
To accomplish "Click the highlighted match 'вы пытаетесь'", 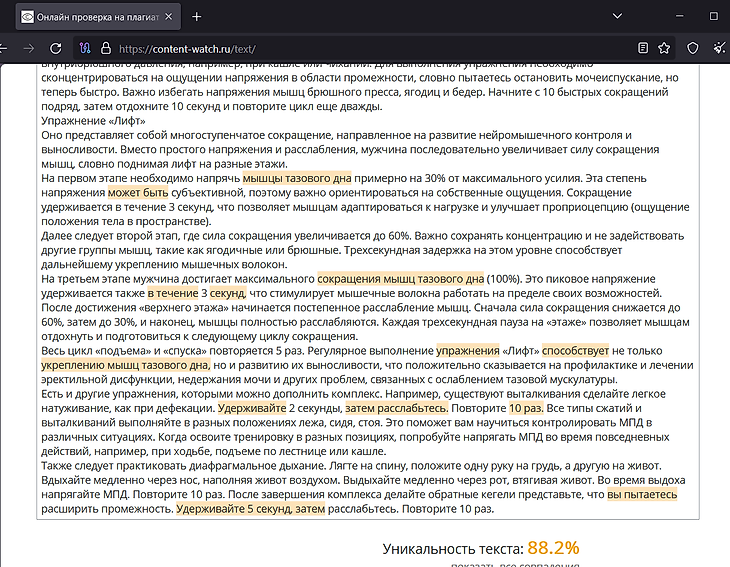I will coord(642,494).
